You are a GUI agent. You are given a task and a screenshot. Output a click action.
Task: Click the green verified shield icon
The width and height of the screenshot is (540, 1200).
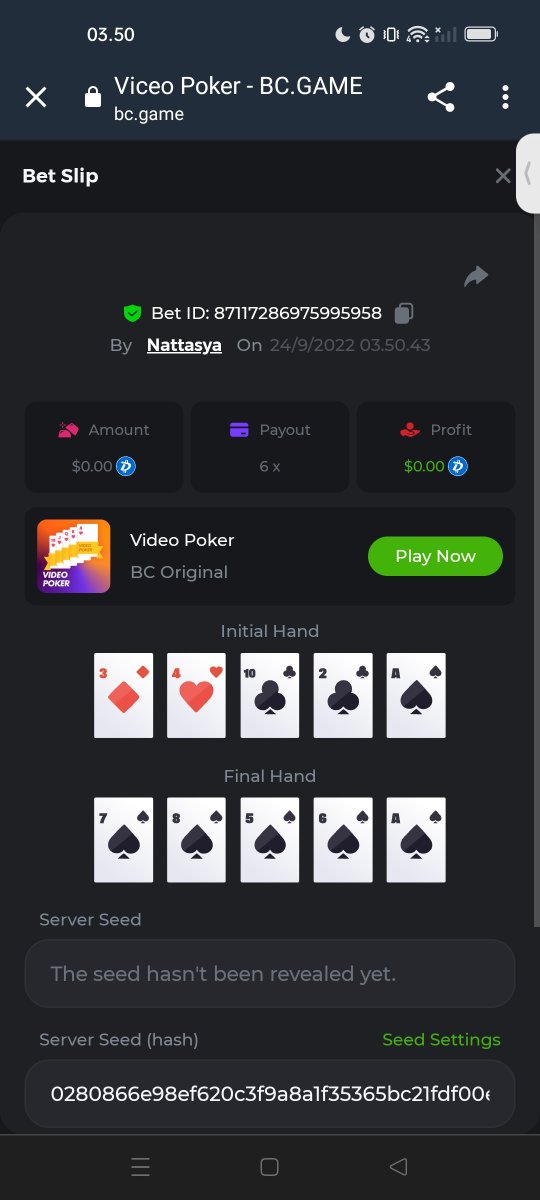tap(132, 313)
